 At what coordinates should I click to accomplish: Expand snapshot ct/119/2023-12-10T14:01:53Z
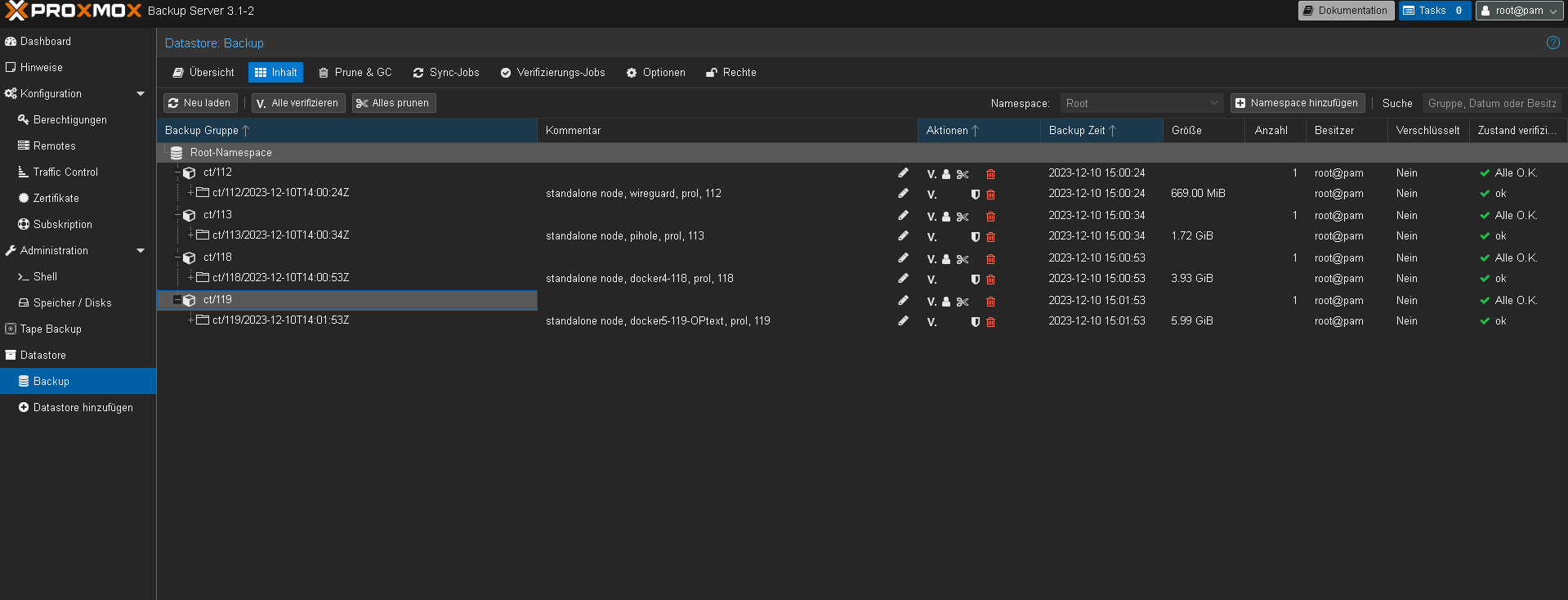coord(191,320)
